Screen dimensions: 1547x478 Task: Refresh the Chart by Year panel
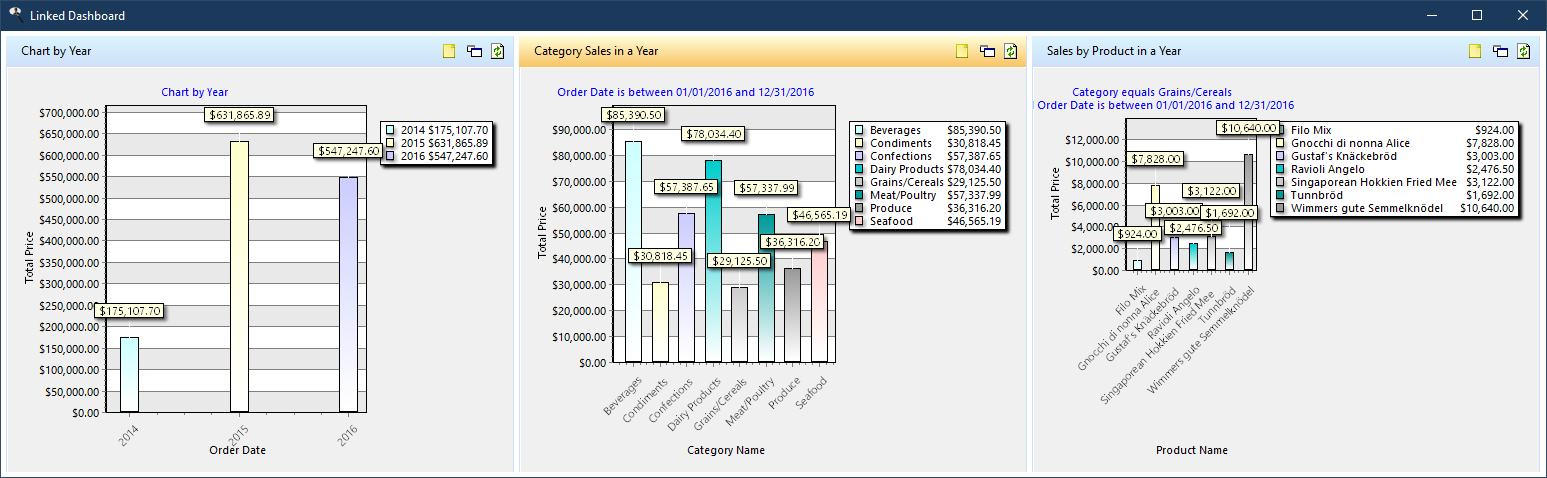tap(498, 51)
